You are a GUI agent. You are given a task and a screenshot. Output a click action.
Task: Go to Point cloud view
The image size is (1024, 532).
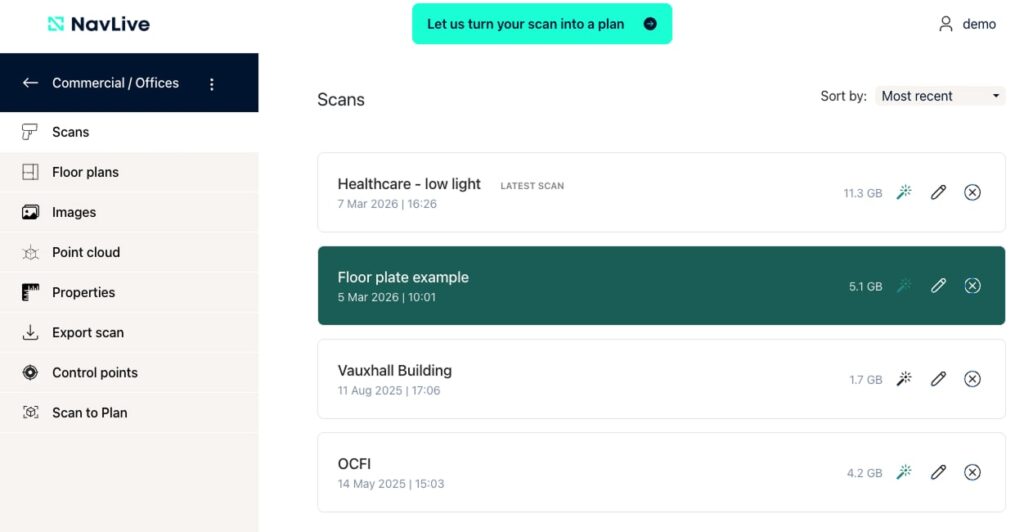85,252
